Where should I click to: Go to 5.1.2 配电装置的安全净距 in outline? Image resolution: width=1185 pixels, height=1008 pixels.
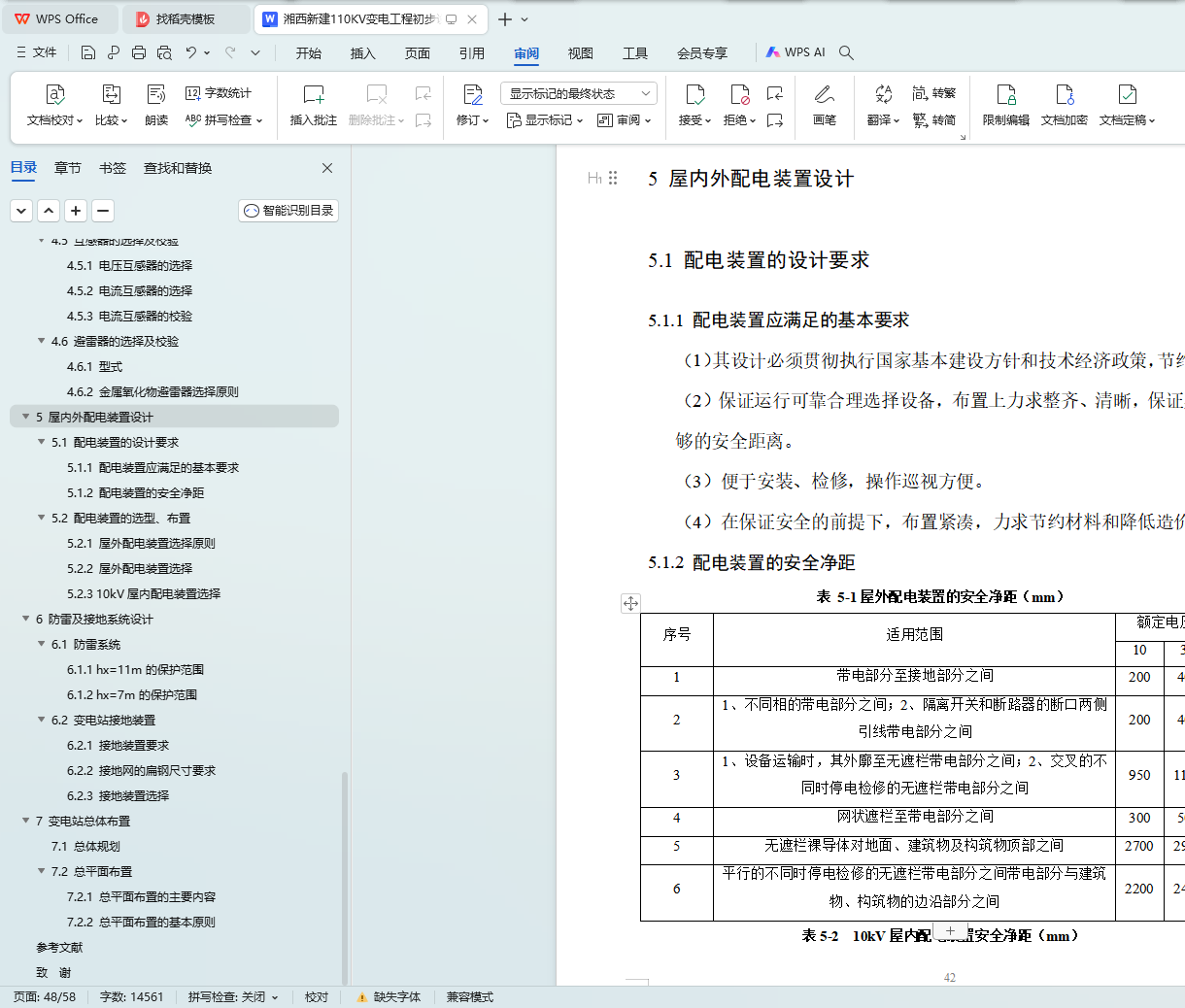135,492
